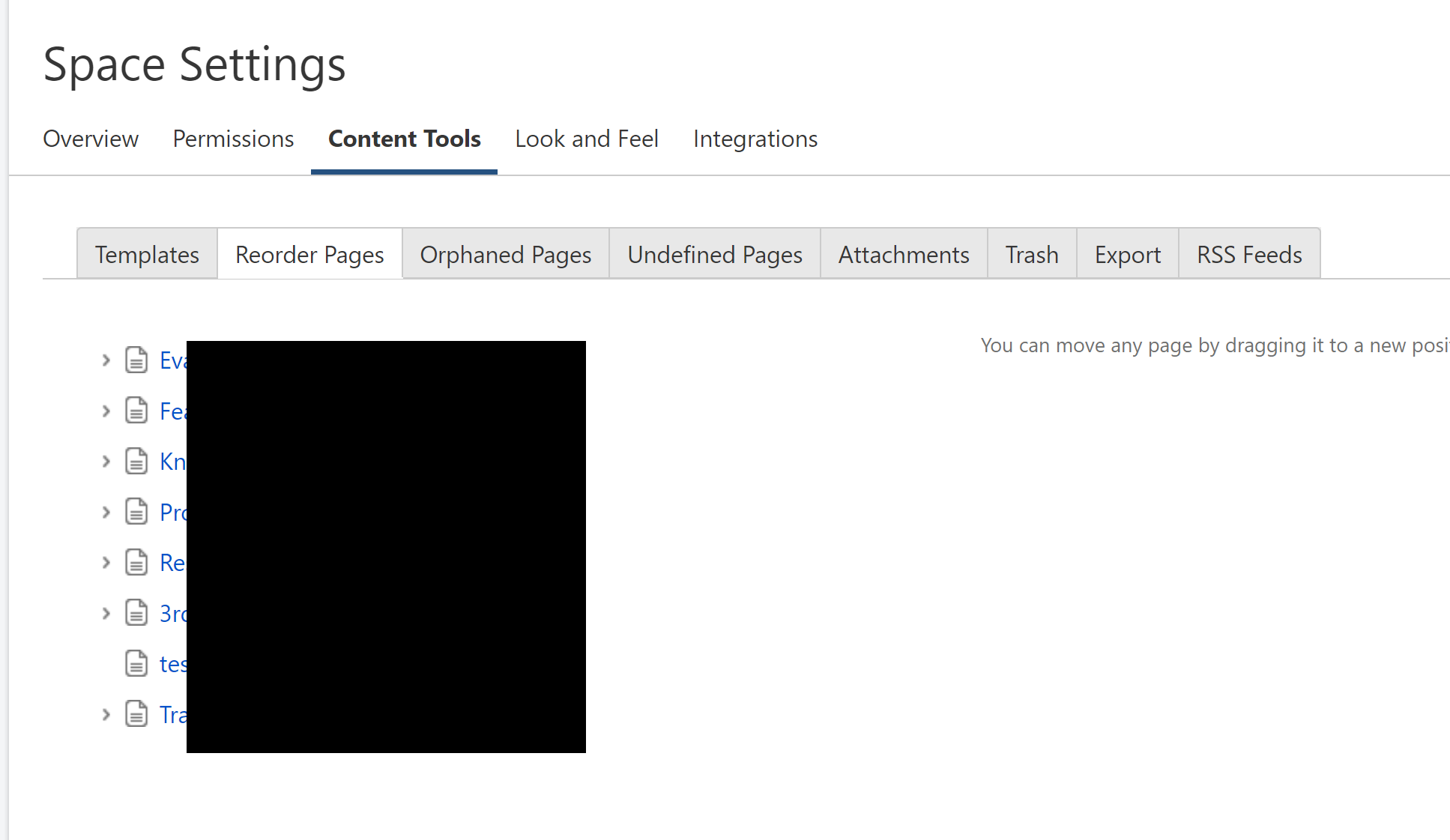
Task: Click the 'You can move any page' hint text
Action: (x=1215, y=345)
